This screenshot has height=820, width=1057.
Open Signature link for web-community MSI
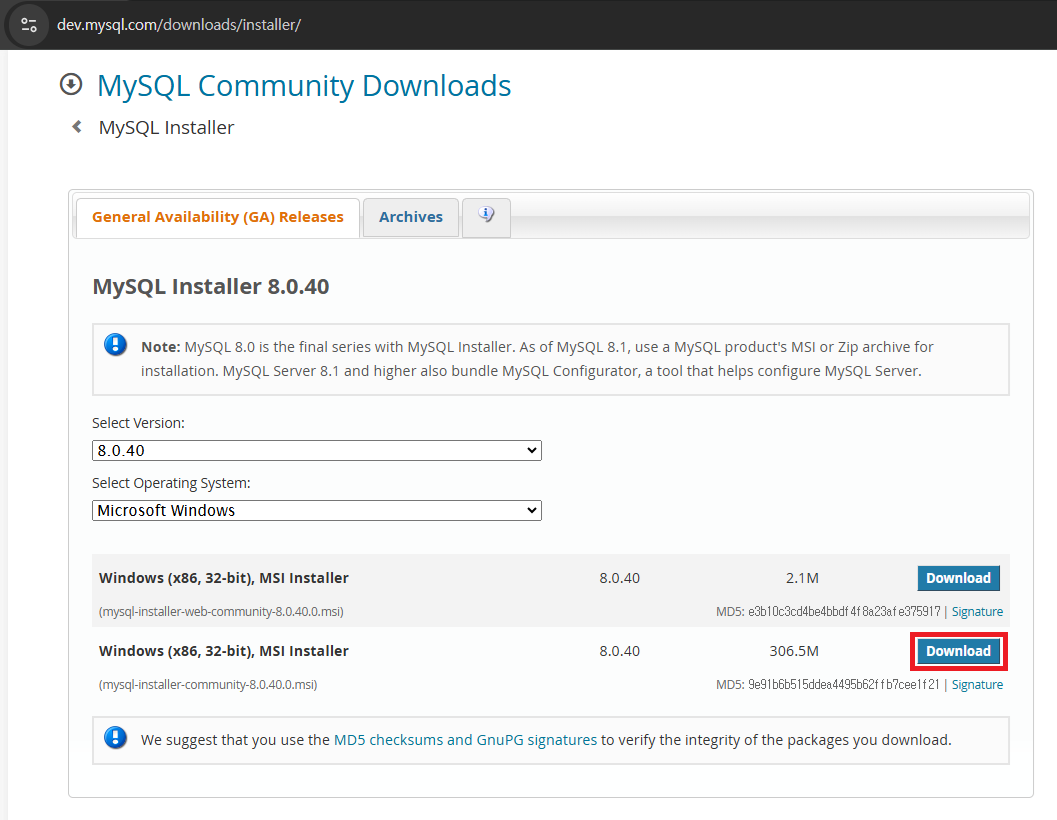pyautogui.click(x=977, y=612)
